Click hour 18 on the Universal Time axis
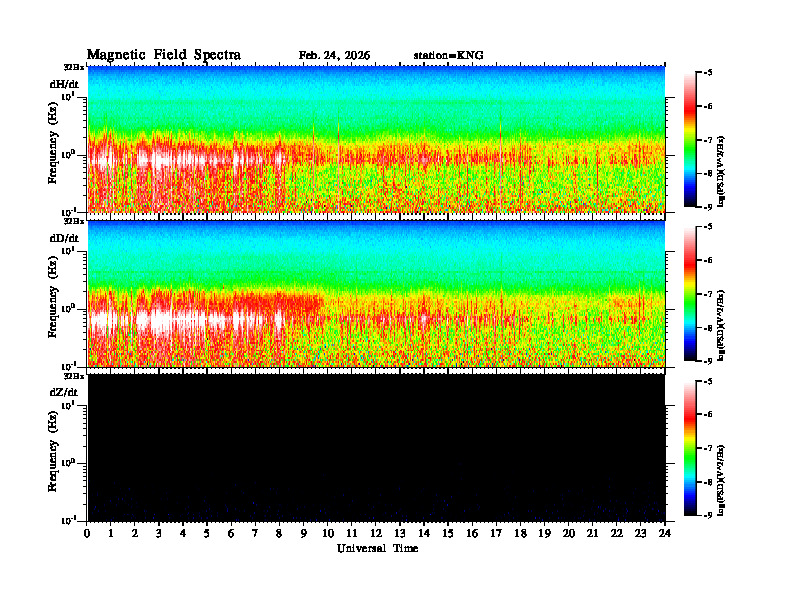The height and width of the screenshot is (612, 792). click(521, 534)
